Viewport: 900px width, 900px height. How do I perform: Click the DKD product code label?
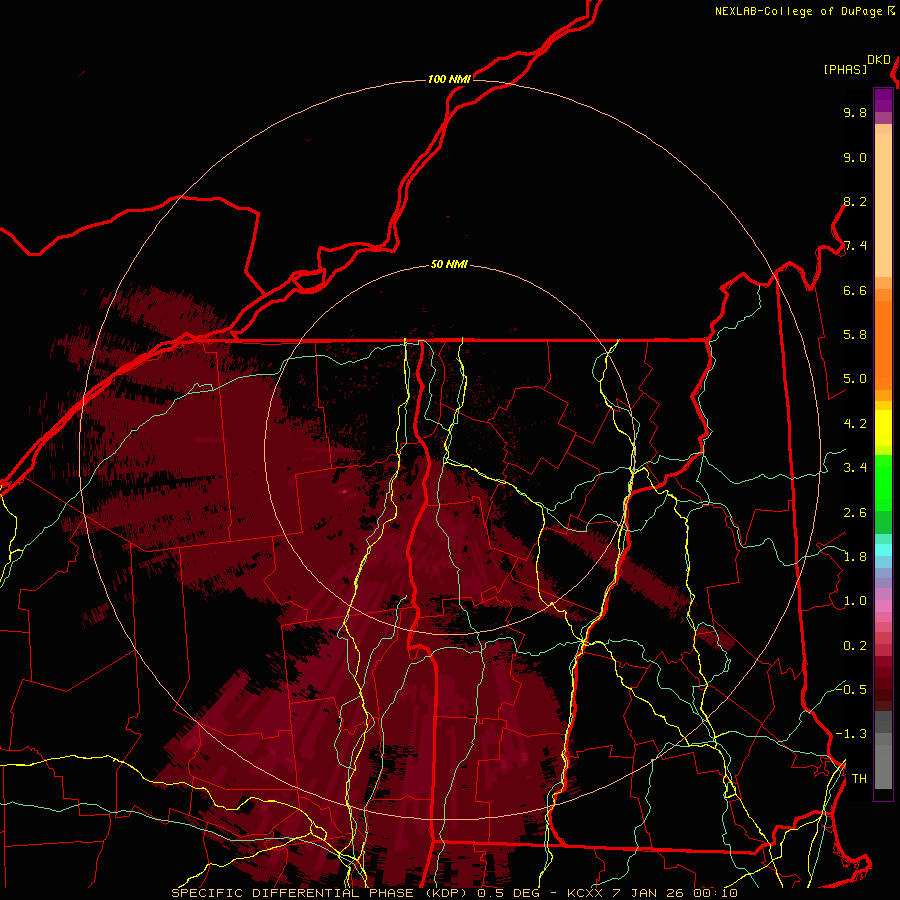879,60
